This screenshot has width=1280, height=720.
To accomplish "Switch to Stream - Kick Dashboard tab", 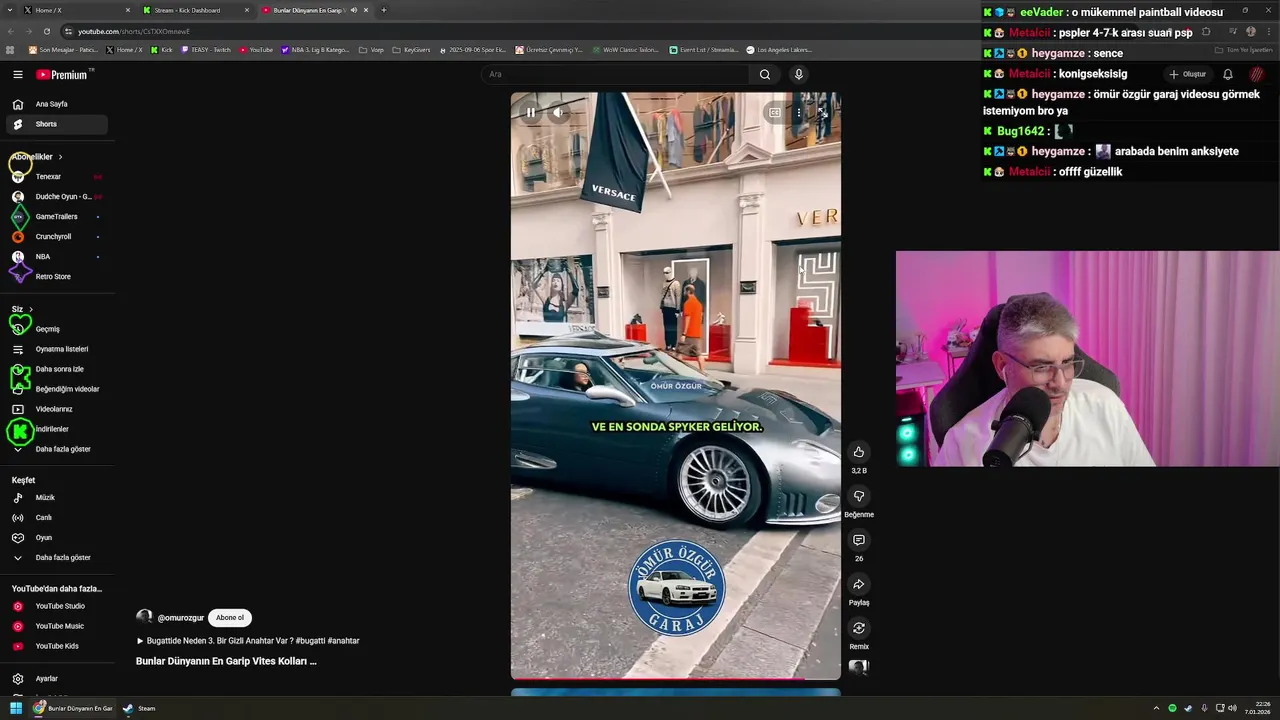I will click(x=195, y=10).
